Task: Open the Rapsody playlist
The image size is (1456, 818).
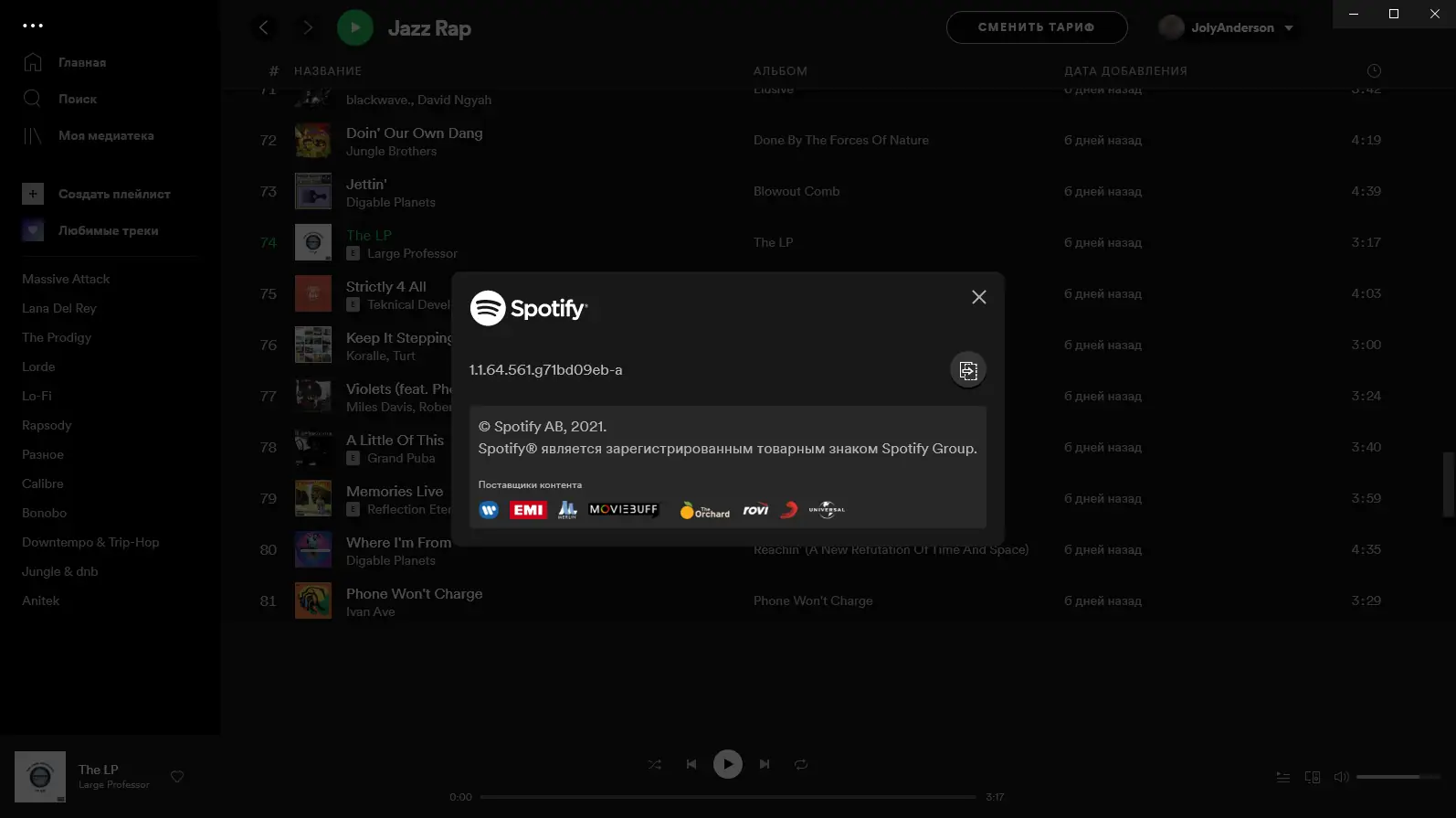Action: click(x=47, y=425)
